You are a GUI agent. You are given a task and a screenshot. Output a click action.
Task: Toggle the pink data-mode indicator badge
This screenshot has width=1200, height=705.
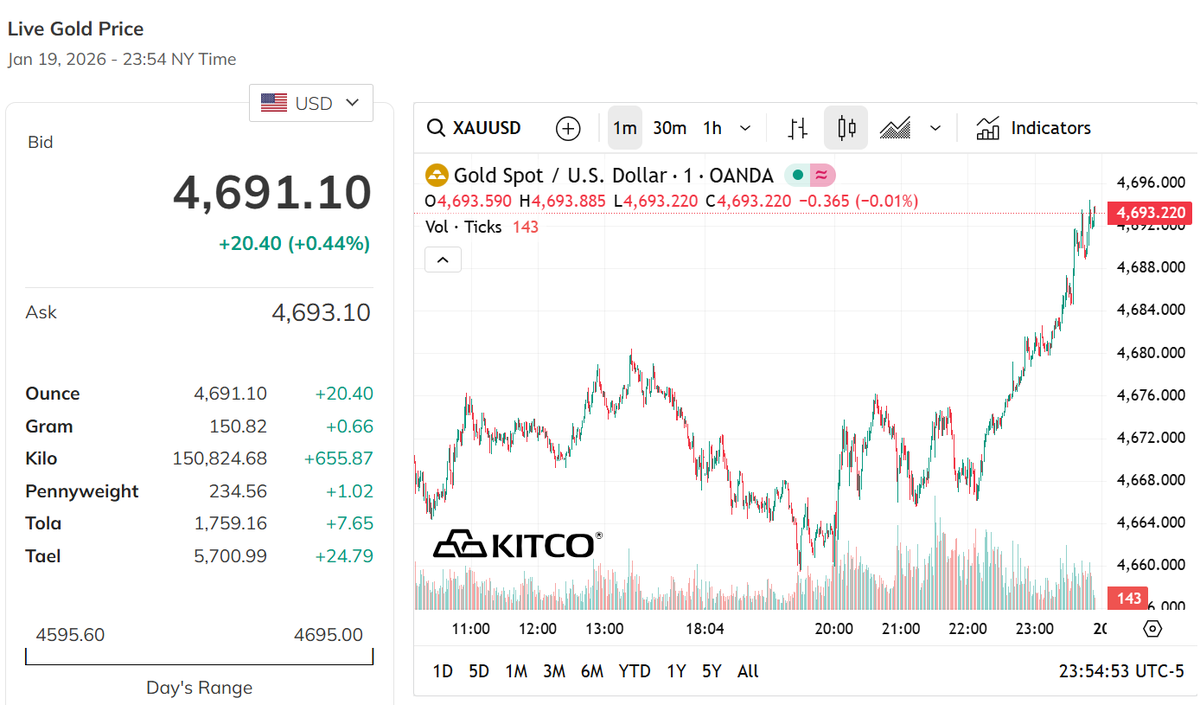pos(821,176)
